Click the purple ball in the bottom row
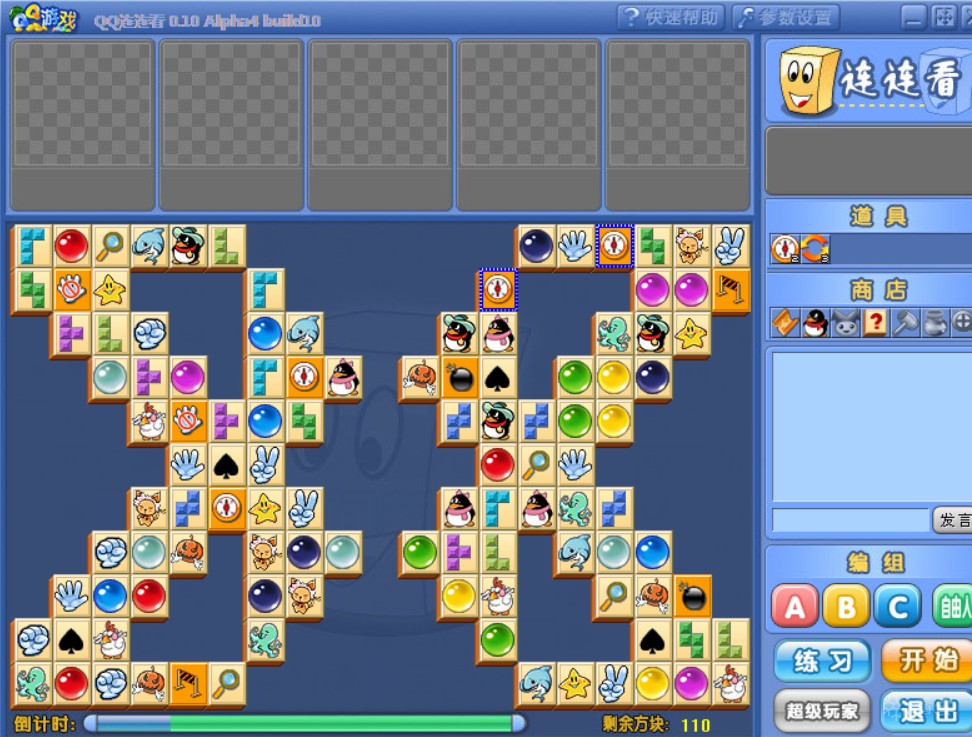Screen dimensions: 972x737 pyautogui.click(x=692, y=683)
